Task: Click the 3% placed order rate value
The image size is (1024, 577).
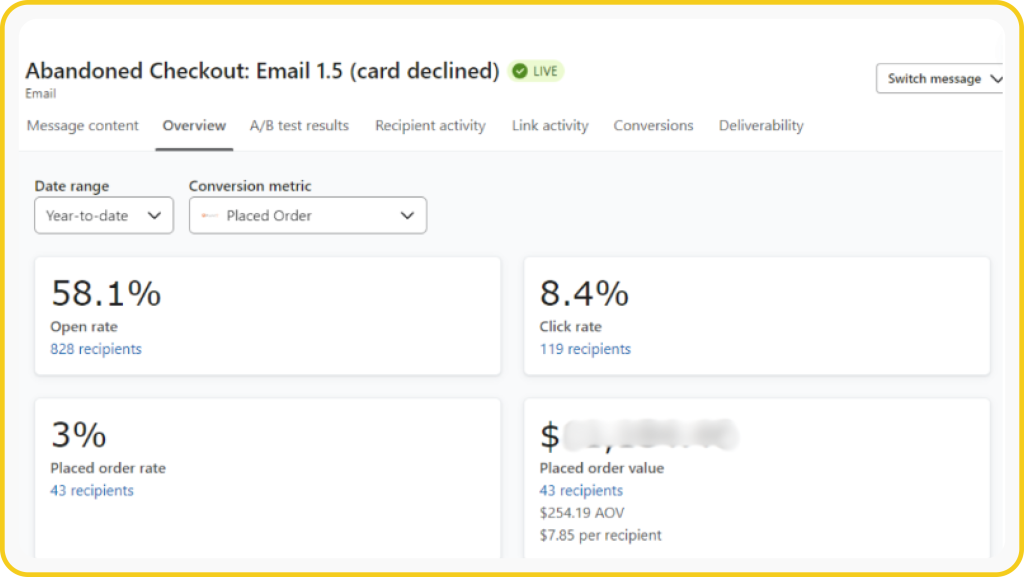Action: 79,436
